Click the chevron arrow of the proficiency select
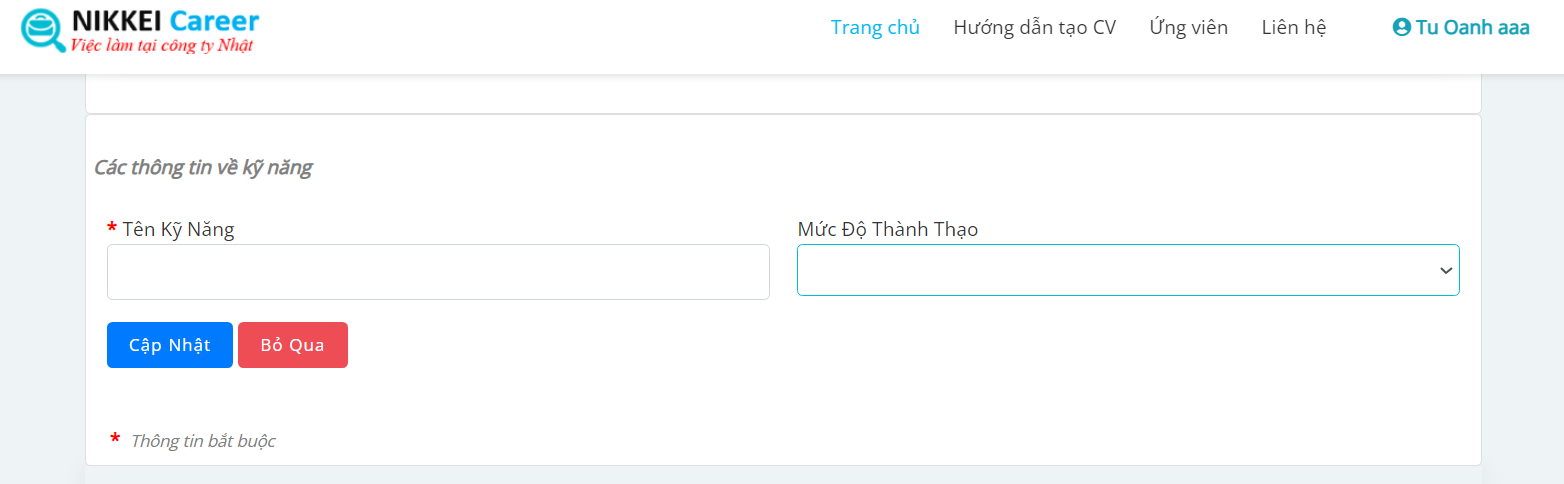Viewport: 1564px width, 484px height. pos(1445,271)
